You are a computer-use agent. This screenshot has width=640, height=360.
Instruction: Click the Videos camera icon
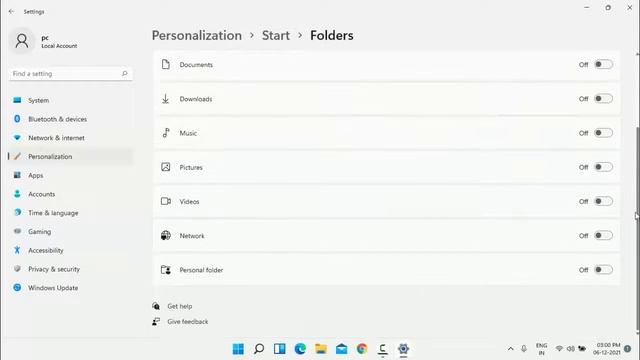[x=166, y=201]
